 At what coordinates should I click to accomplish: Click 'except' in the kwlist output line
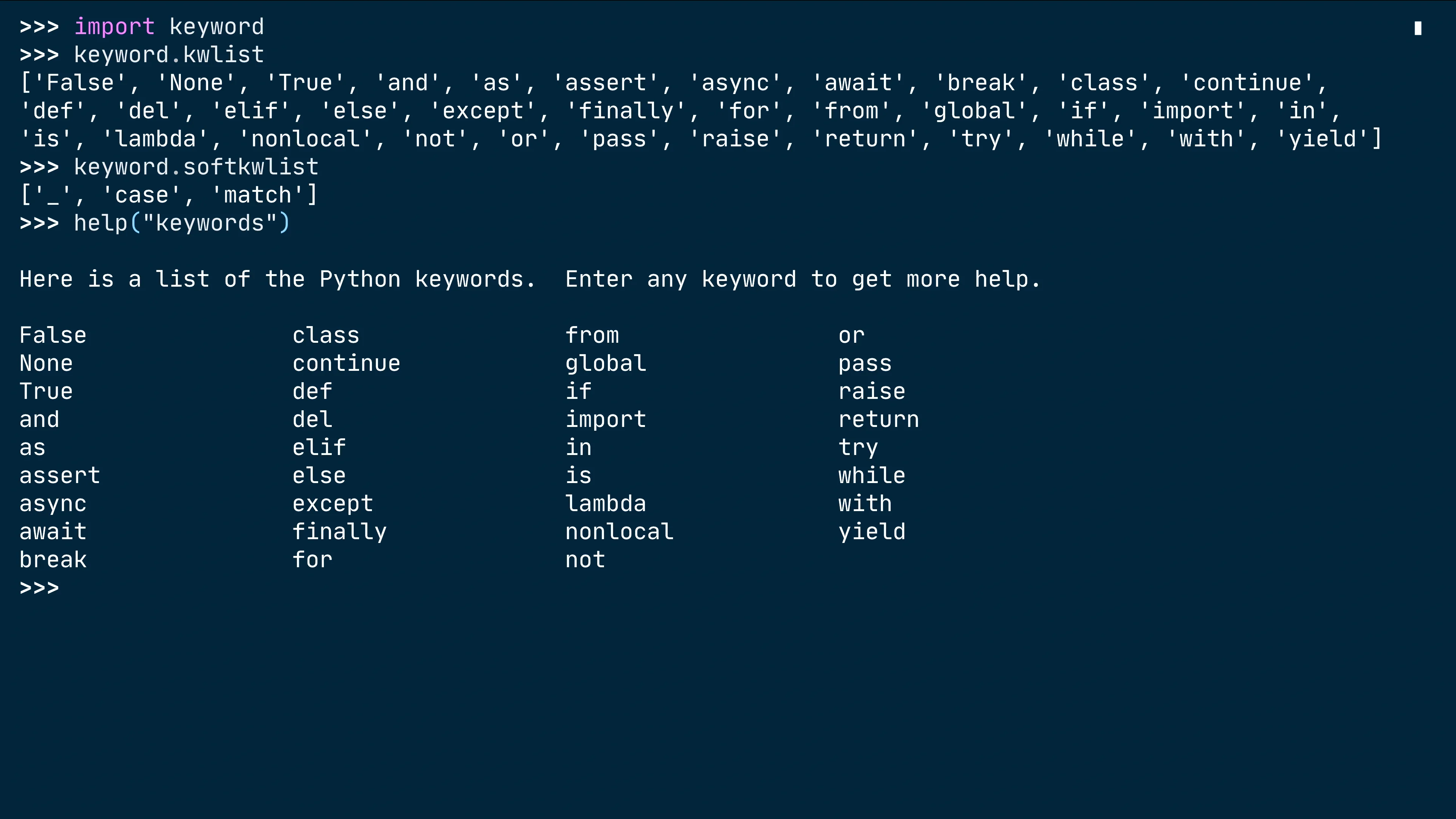483,111
